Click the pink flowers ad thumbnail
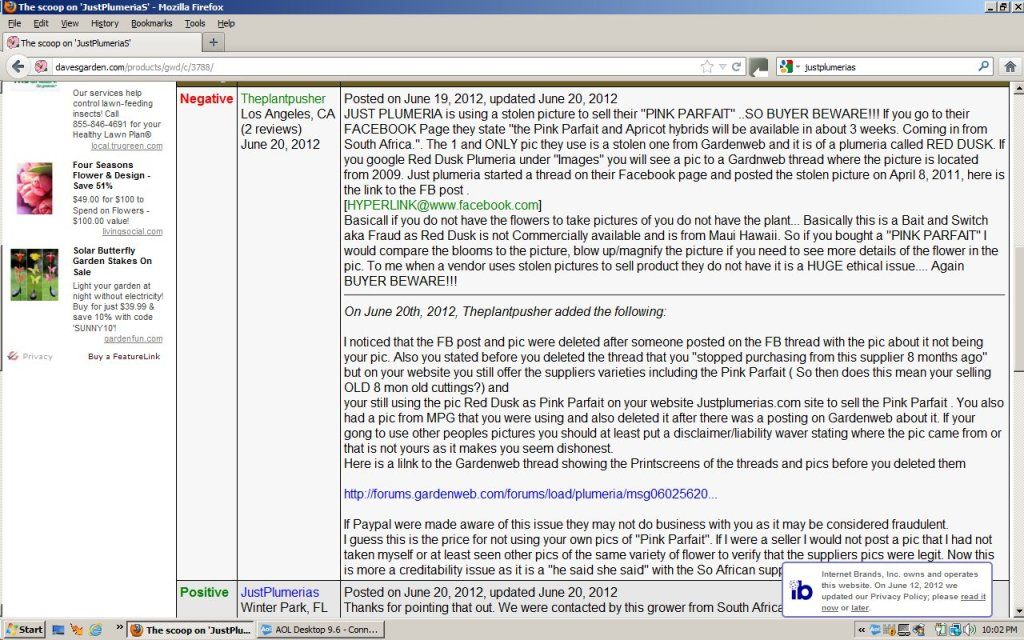 (x=35, y=188)
